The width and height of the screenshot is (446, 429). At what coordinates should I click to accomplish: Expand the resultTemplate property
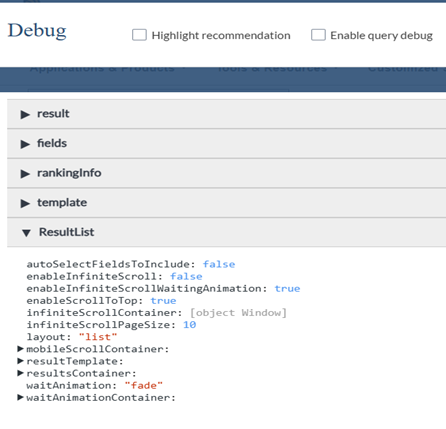point(20,361)
